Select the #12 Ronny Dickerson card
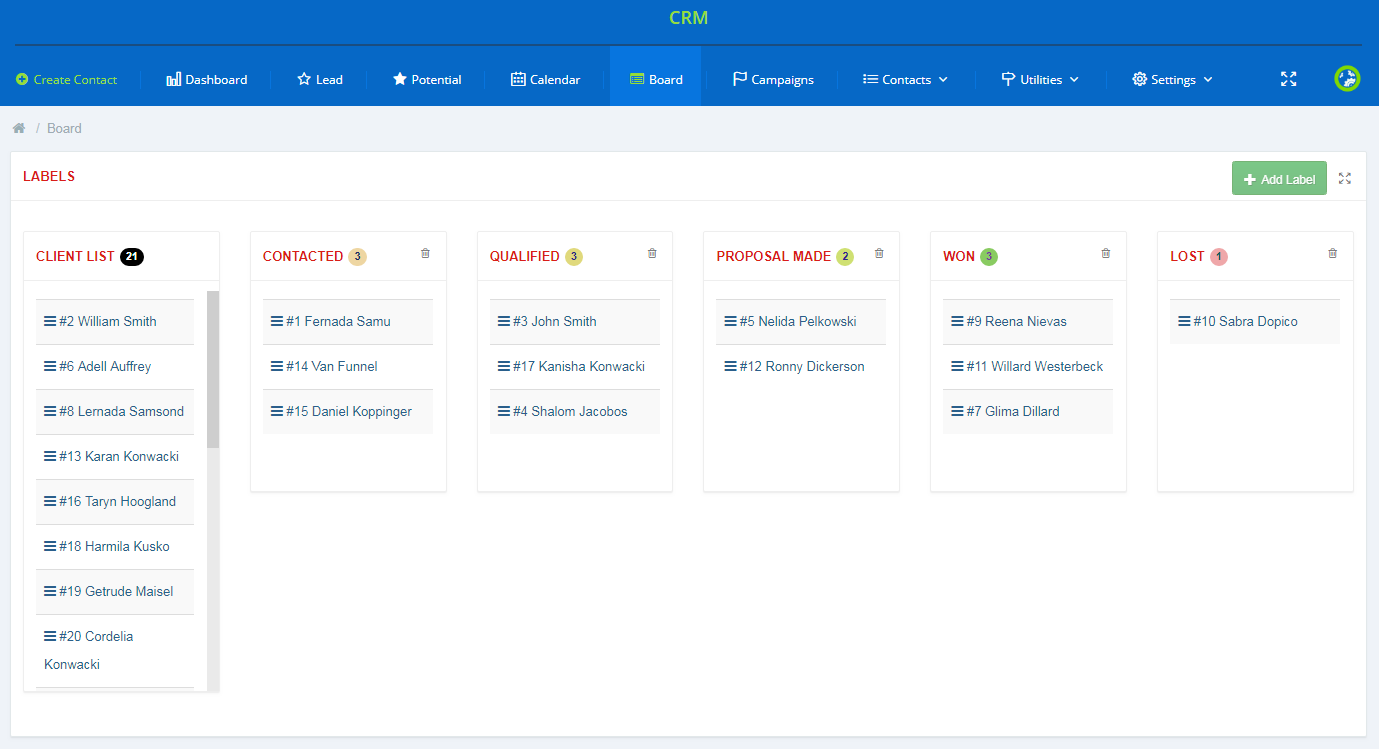 (x=801, y=366)
